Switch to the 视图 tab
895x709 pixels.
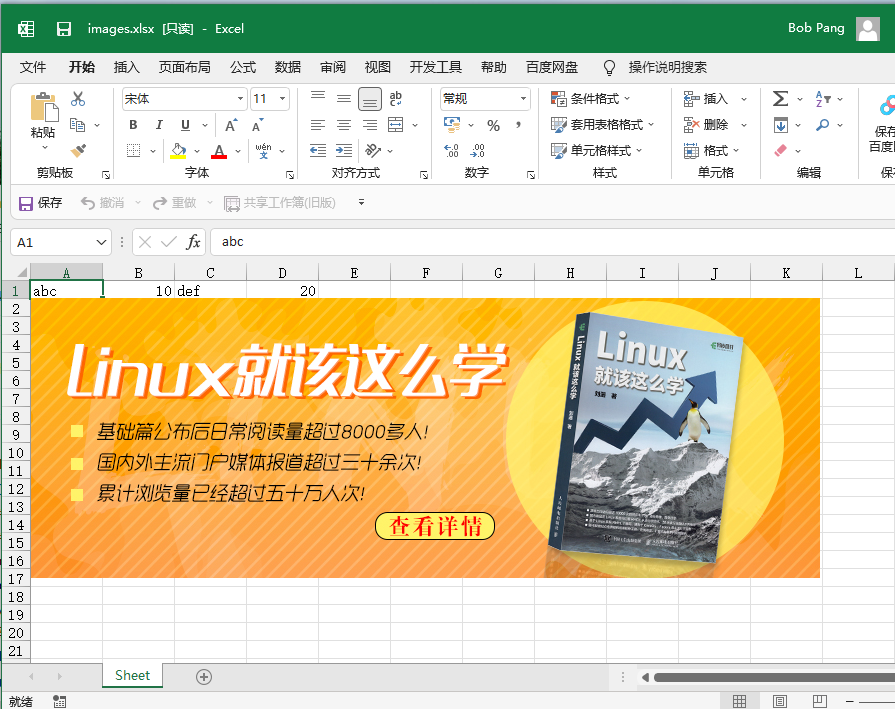[x=378, y=67]
